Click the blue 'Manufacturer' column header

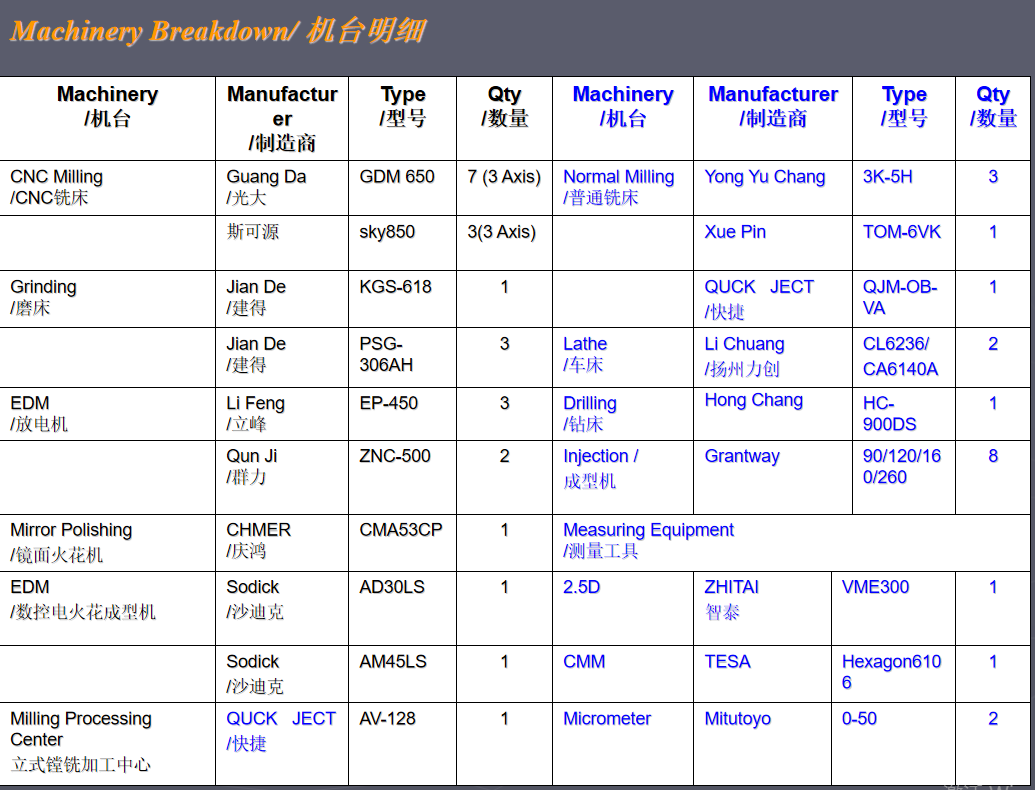pyautogui.click(x=773, y=118)
